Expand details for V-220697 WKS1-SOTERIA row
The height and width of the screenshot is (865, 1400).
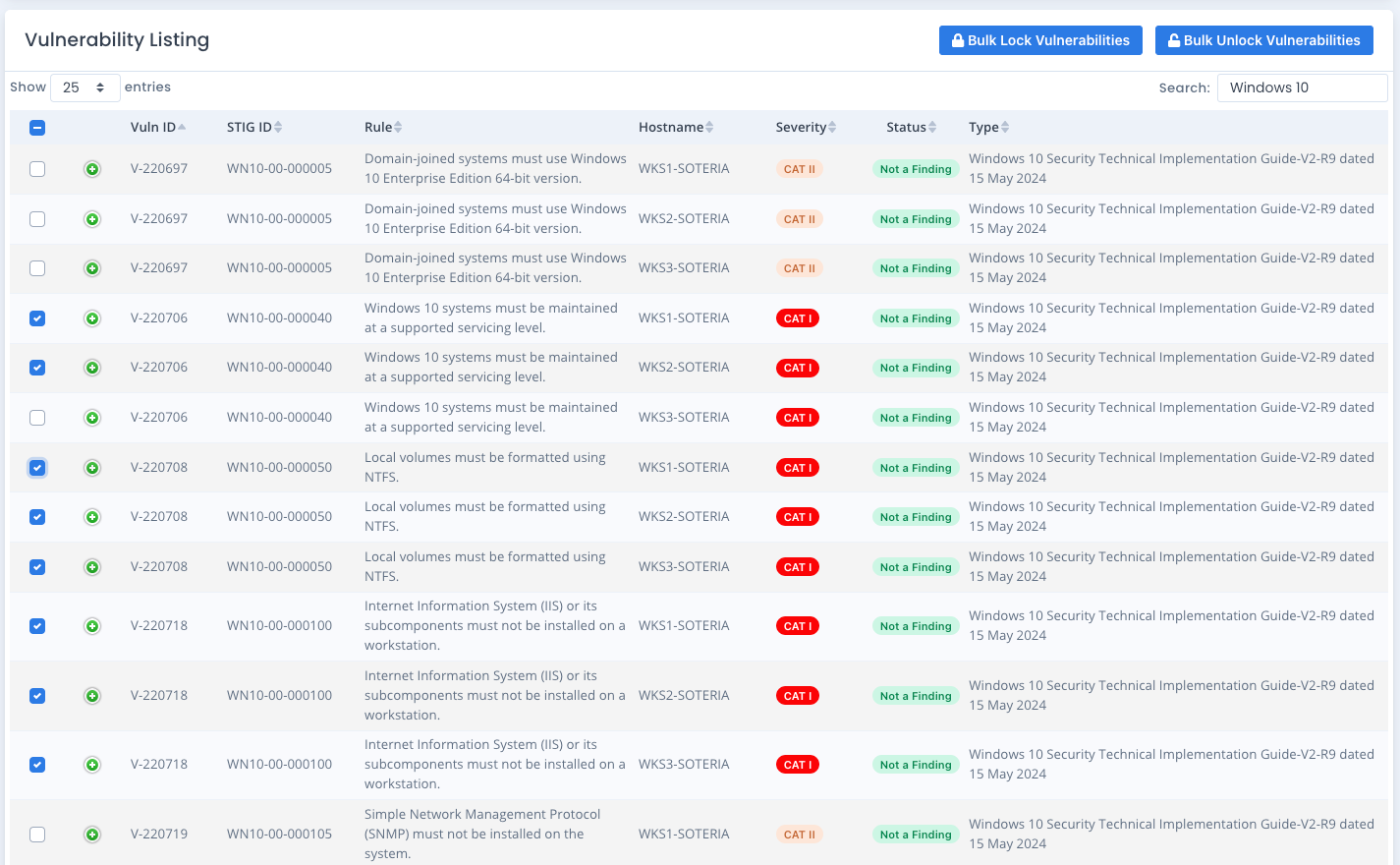92,169
